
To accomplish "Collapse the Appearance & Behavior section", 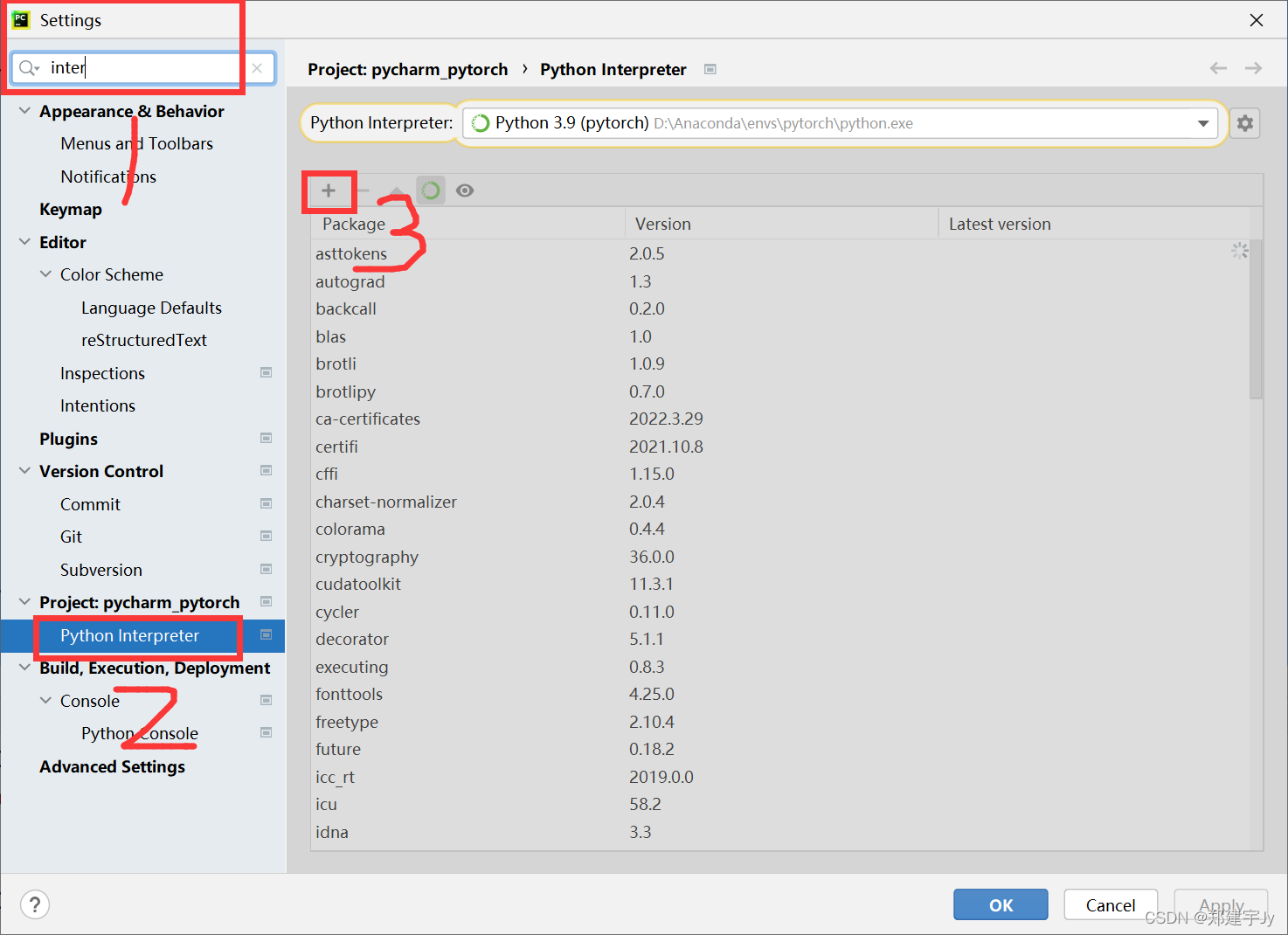I will (24, 111).
